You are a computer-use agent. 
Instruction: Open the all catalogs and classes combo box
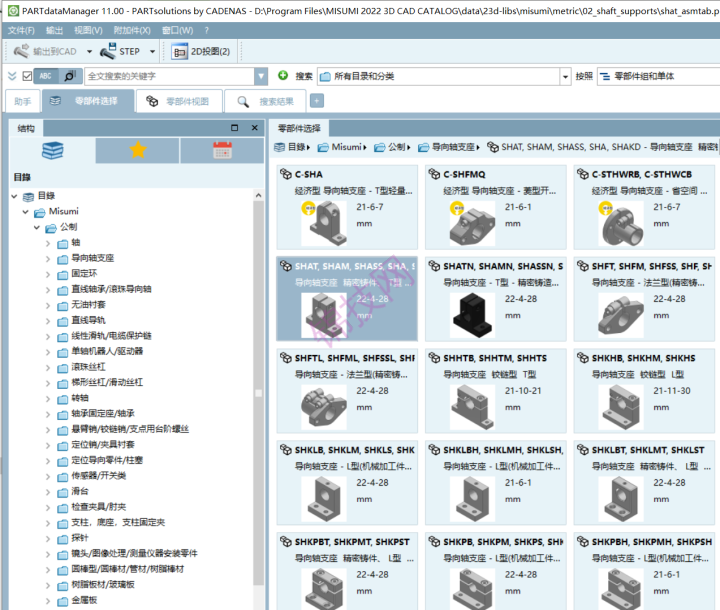tap(444, 76)
